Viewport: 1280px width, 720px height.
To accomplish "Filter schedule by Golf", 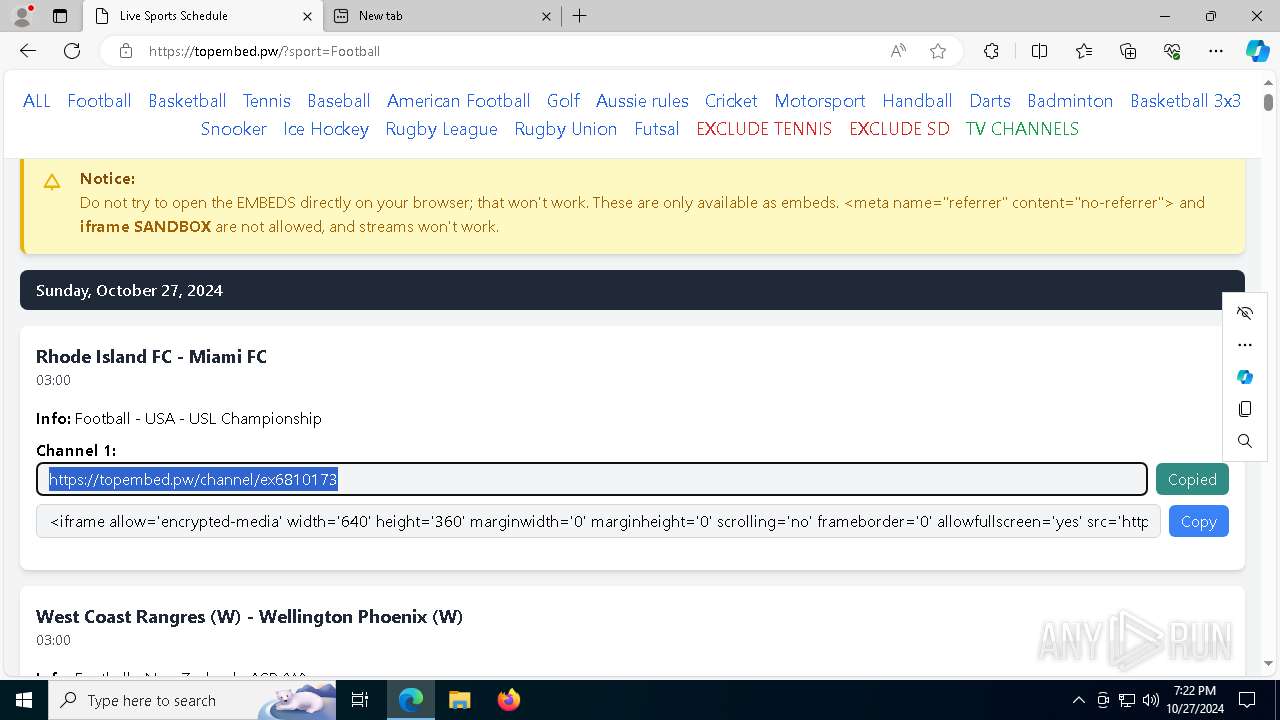I will [563, 101].
